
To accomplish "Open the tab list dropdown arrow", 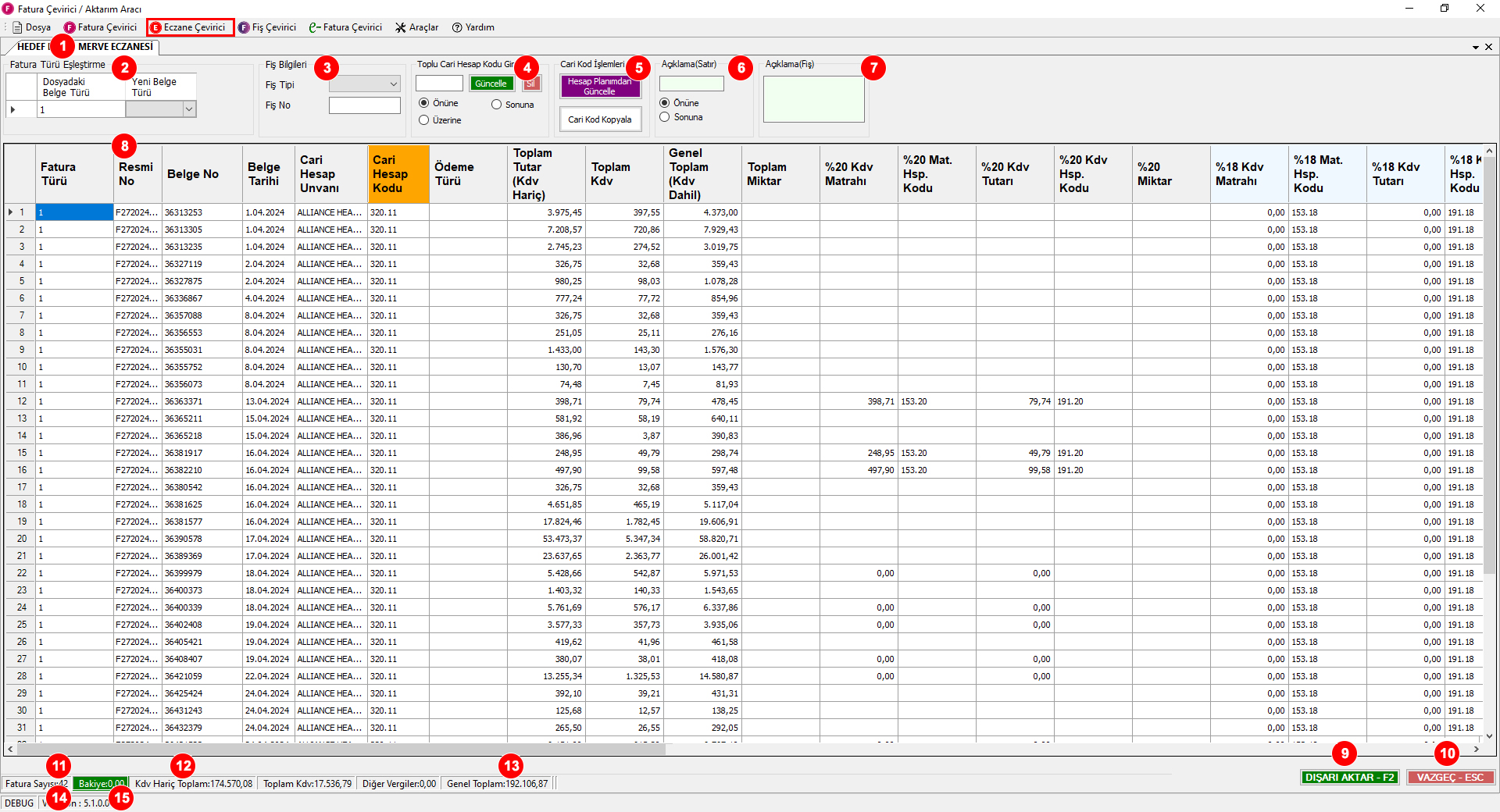I will [1476, 47].
